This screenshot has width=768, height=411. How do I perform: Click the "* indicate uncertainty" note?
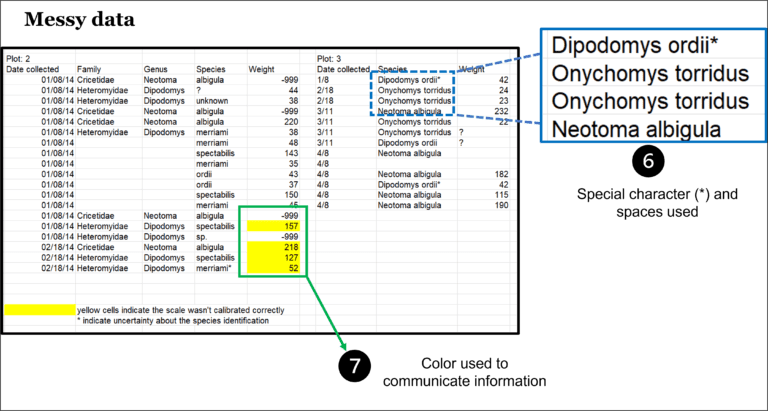(x=173, y=321)
